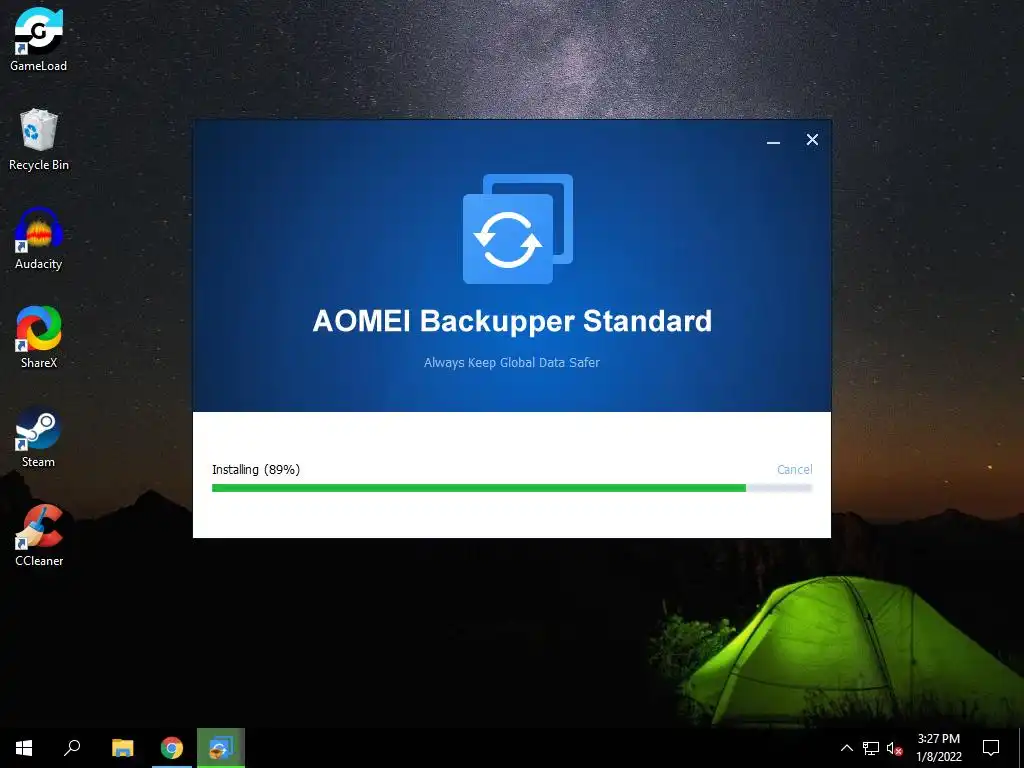Click the muted volume tray icon
This screenshot has width=1024, height=768.
[x=894, y=748]
